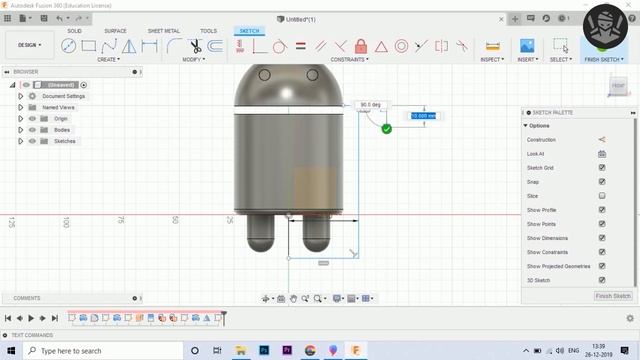Select the Rectangle sketch tool

click(x=89, y=46)
